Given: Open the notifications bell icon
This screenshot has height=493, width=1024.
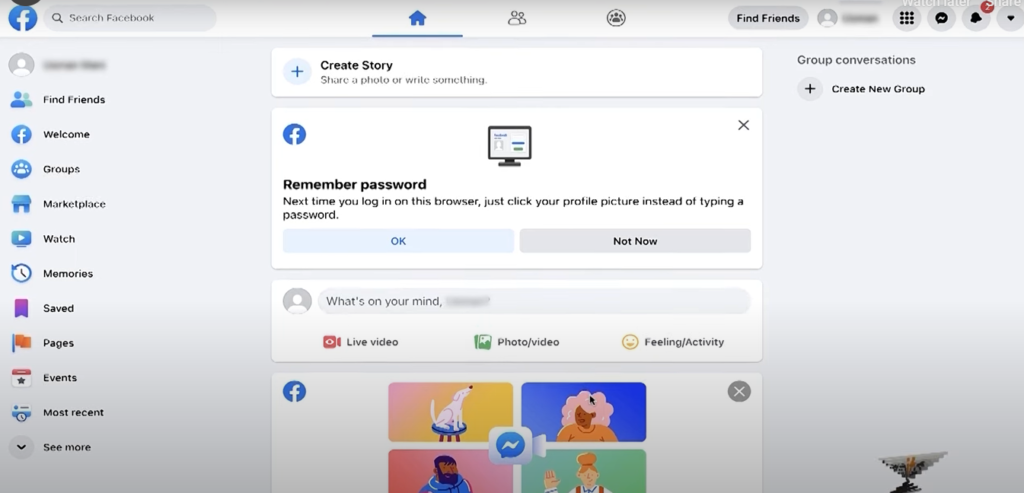Looking at the screenshot, I should pos(976,18).
